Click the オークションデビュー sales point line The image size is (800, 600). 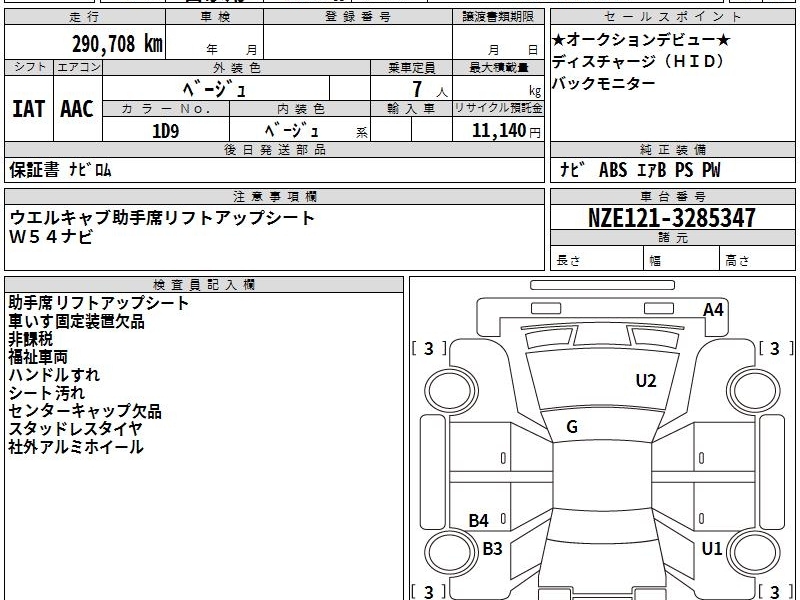(x=641, y=40)
